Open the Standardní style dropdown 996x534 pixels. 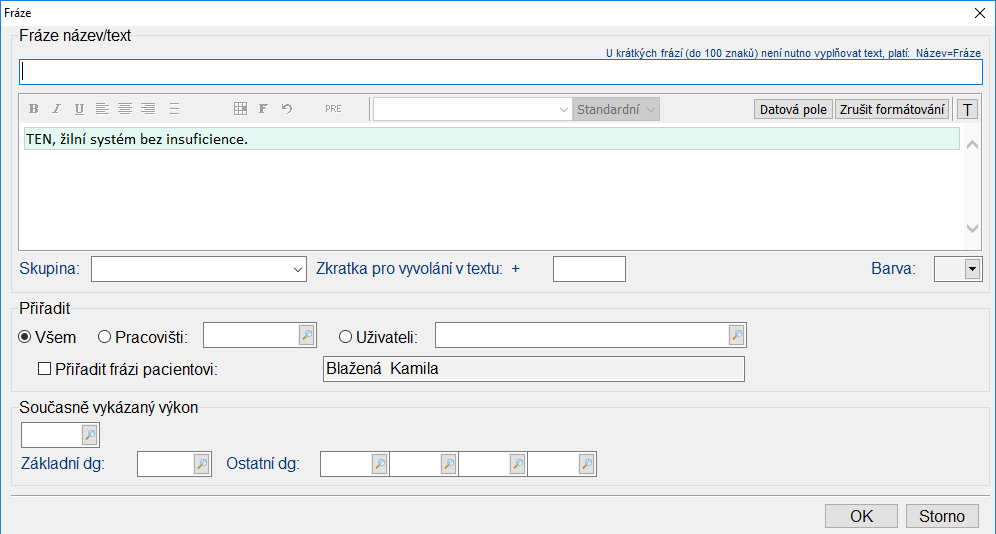tap(616, 110)
